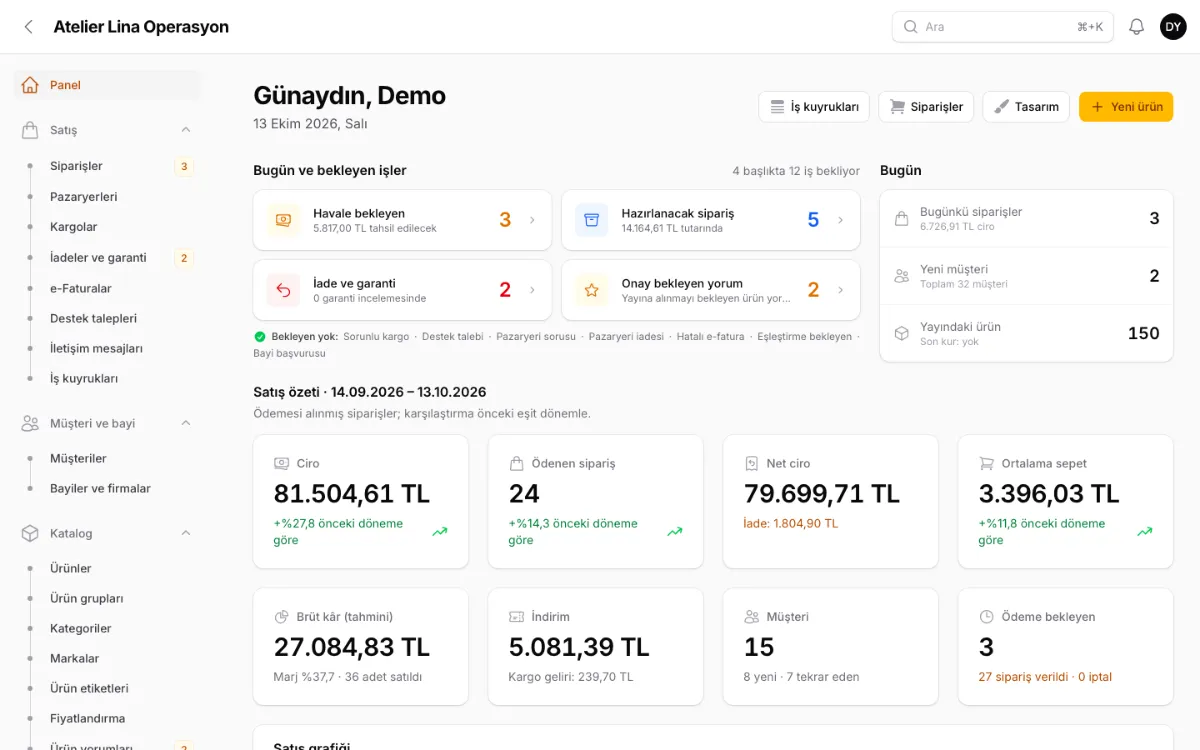The width and height of the screenshot is (1200, 750).
Task: Click the Satış shopping bag icon
Action: pos(30,130)
